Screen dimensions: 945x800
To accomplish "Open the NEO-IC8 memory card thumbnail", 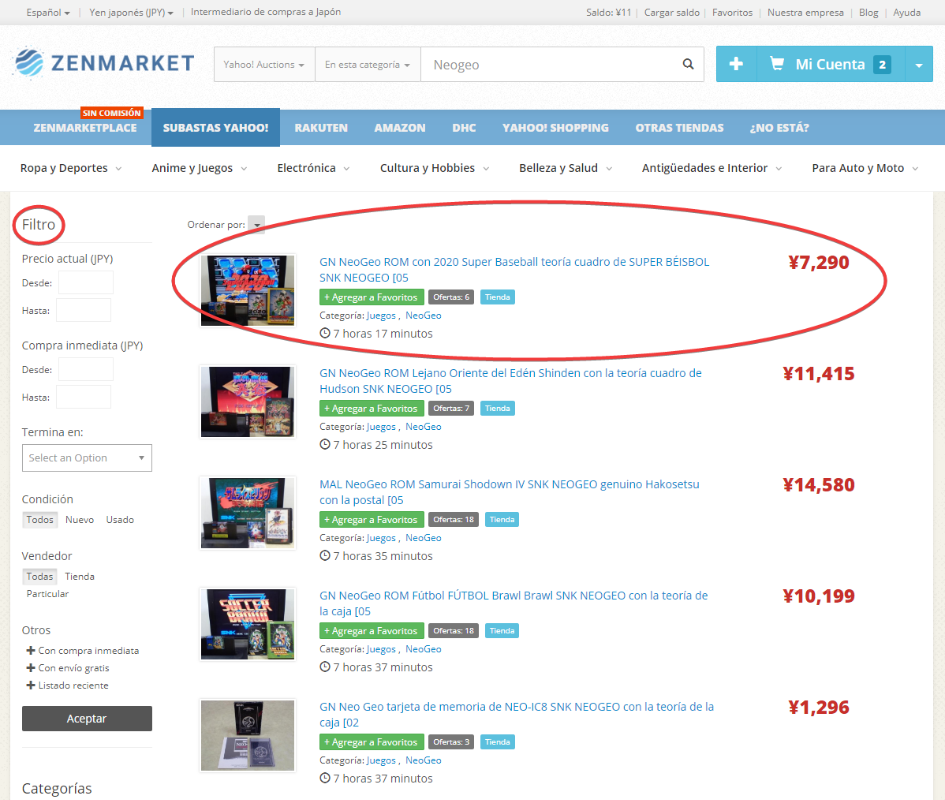I will click(248, 735).
